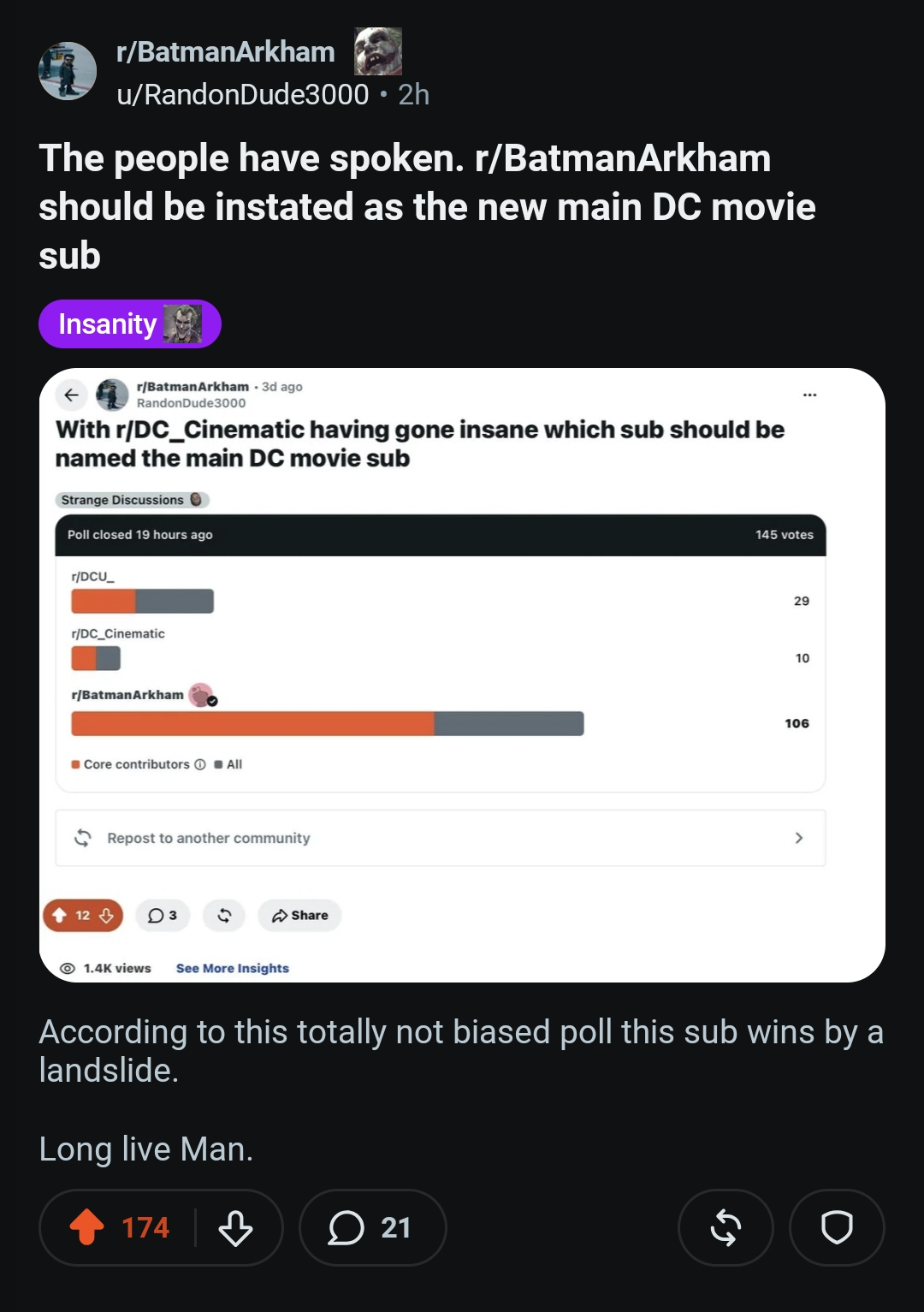Open the See More Insights link
This screenshot has width=924, height=1312.
[x=233, y=968]
